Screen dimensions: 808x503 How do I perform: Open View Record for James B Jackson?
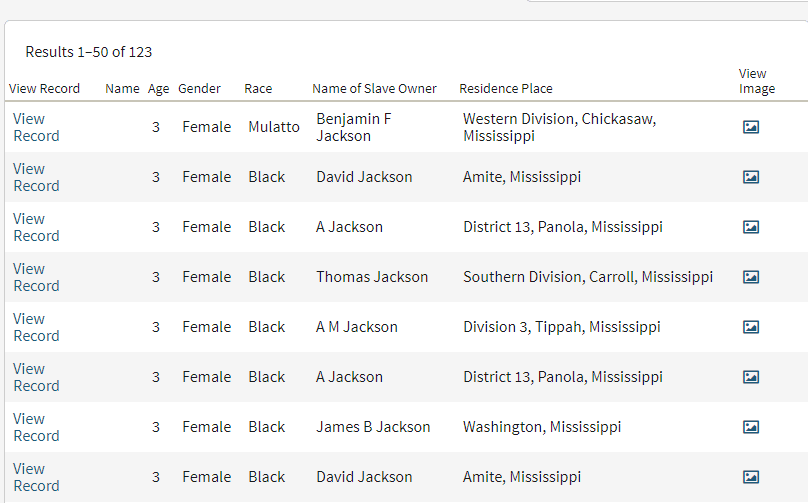pyautogui.click(x=36, y=427)
